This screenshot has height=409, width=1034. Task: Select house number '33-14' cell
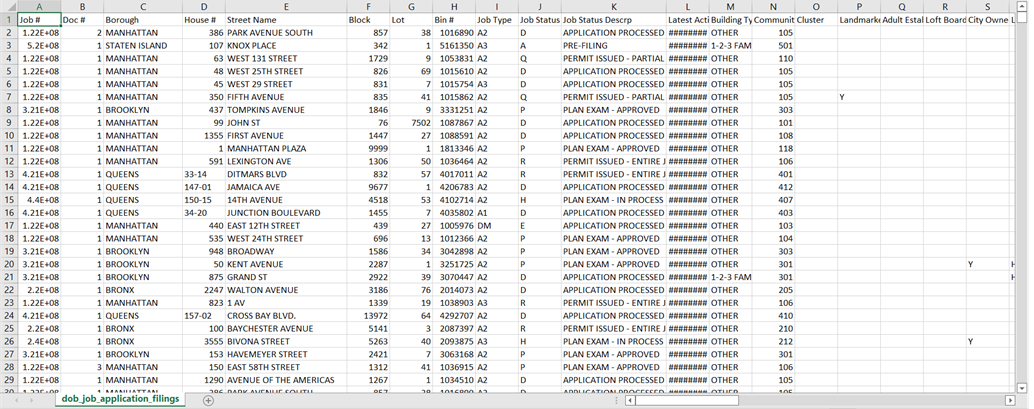tap(204, 174)
